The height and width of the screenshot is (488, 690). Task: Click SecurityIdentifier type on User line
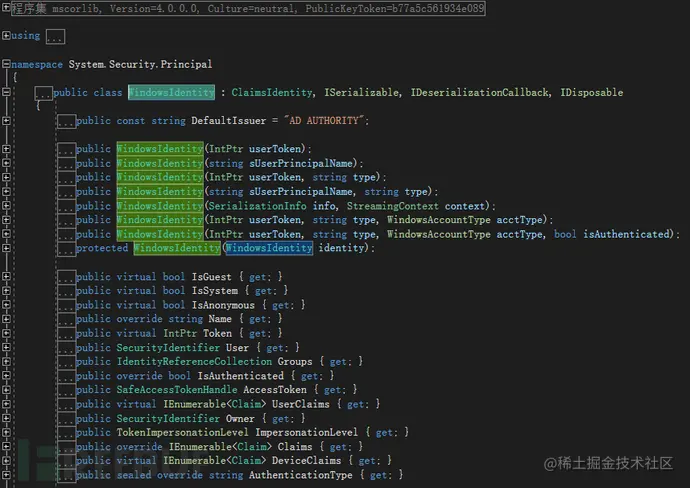point(168,348)
